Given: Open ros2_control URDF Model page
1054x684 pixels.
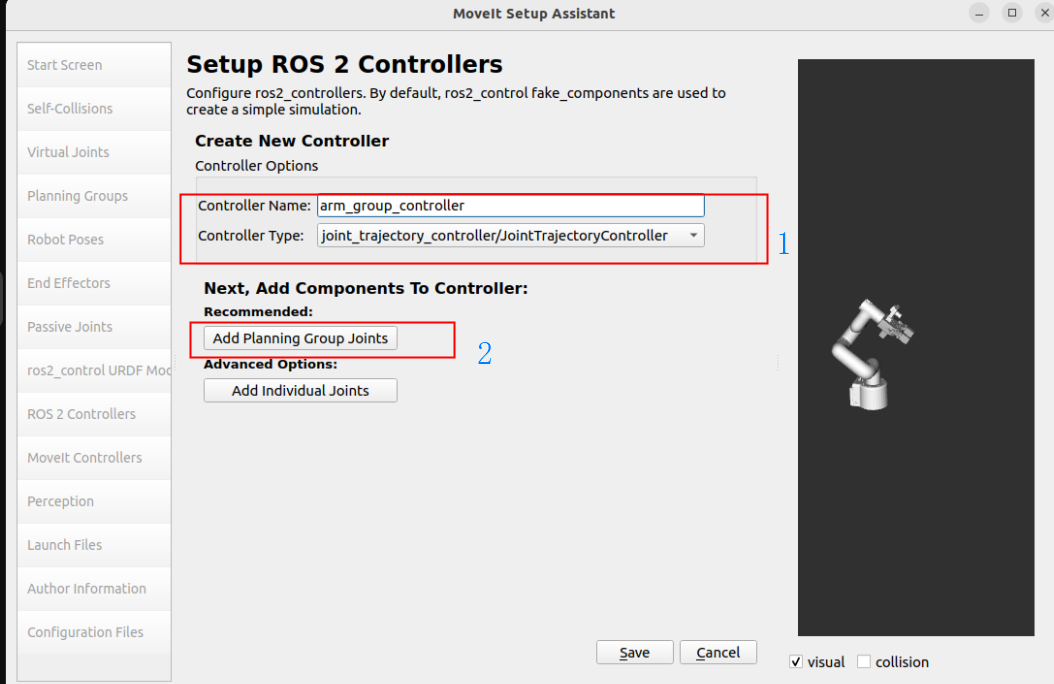Looking at the screenshot, I should pos(94,371).
